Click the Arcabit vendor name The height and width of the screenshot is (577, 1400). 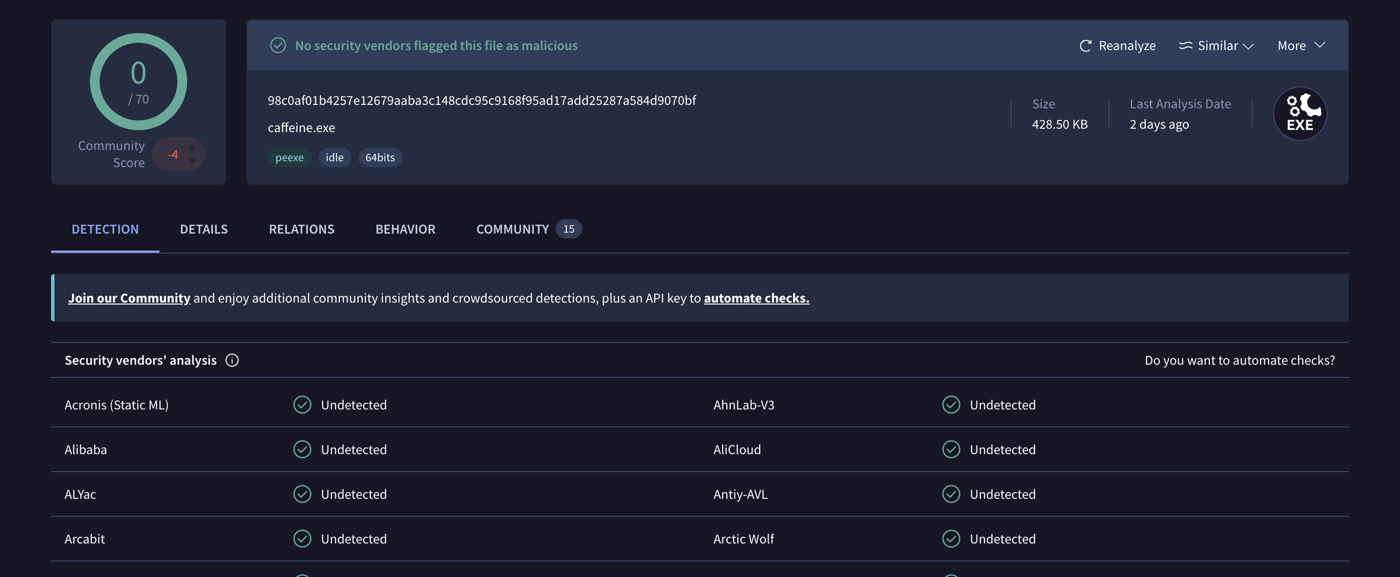click(x=85, y=539)
